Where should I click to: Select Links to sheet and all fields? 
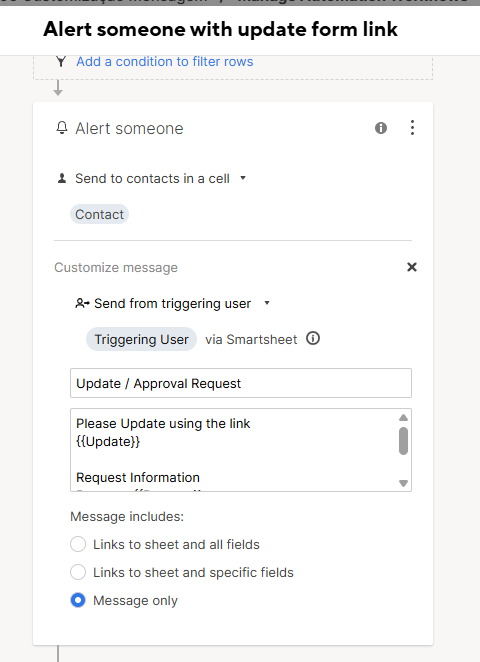[78, 544]
